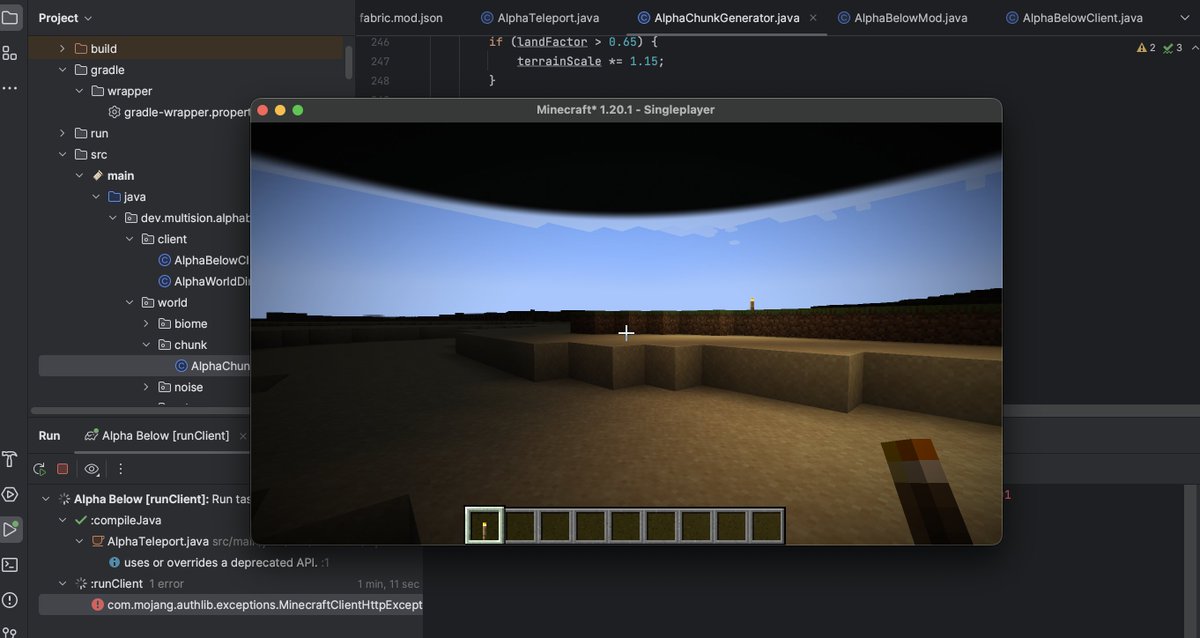
Task: Toggle the Run panel view eye options
Action: point(91,469)
